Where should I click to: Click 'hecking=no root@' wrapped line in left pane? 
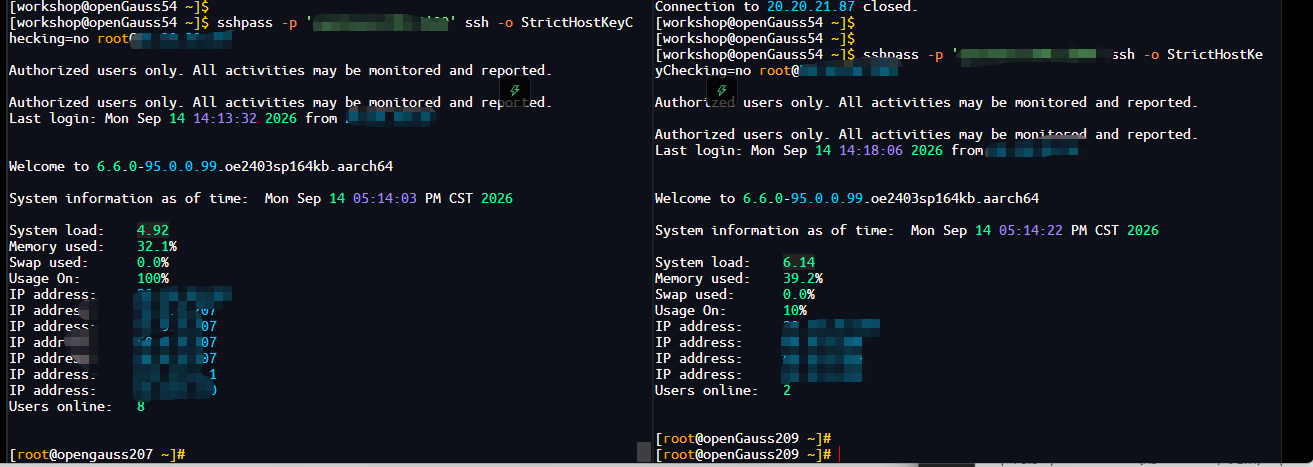(120, 38)
